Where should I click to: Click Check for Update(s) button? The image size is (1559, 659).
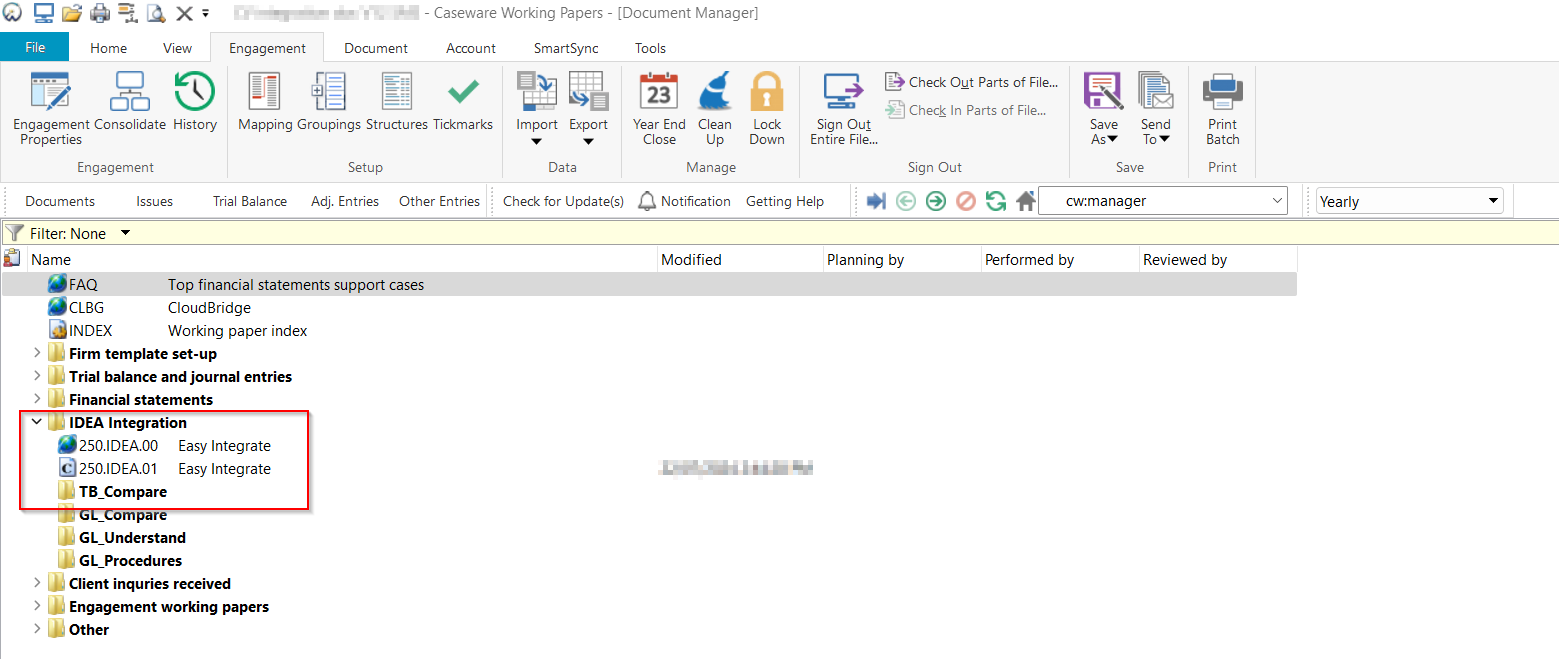(563, 201)
